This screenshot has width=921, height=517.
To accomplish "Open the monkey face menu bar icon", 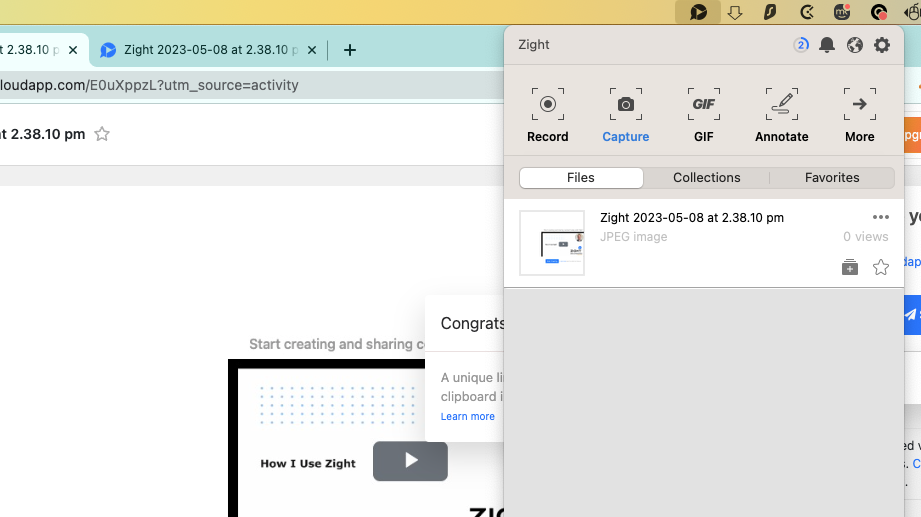I will pyautogui.click(x=842, y=12).
